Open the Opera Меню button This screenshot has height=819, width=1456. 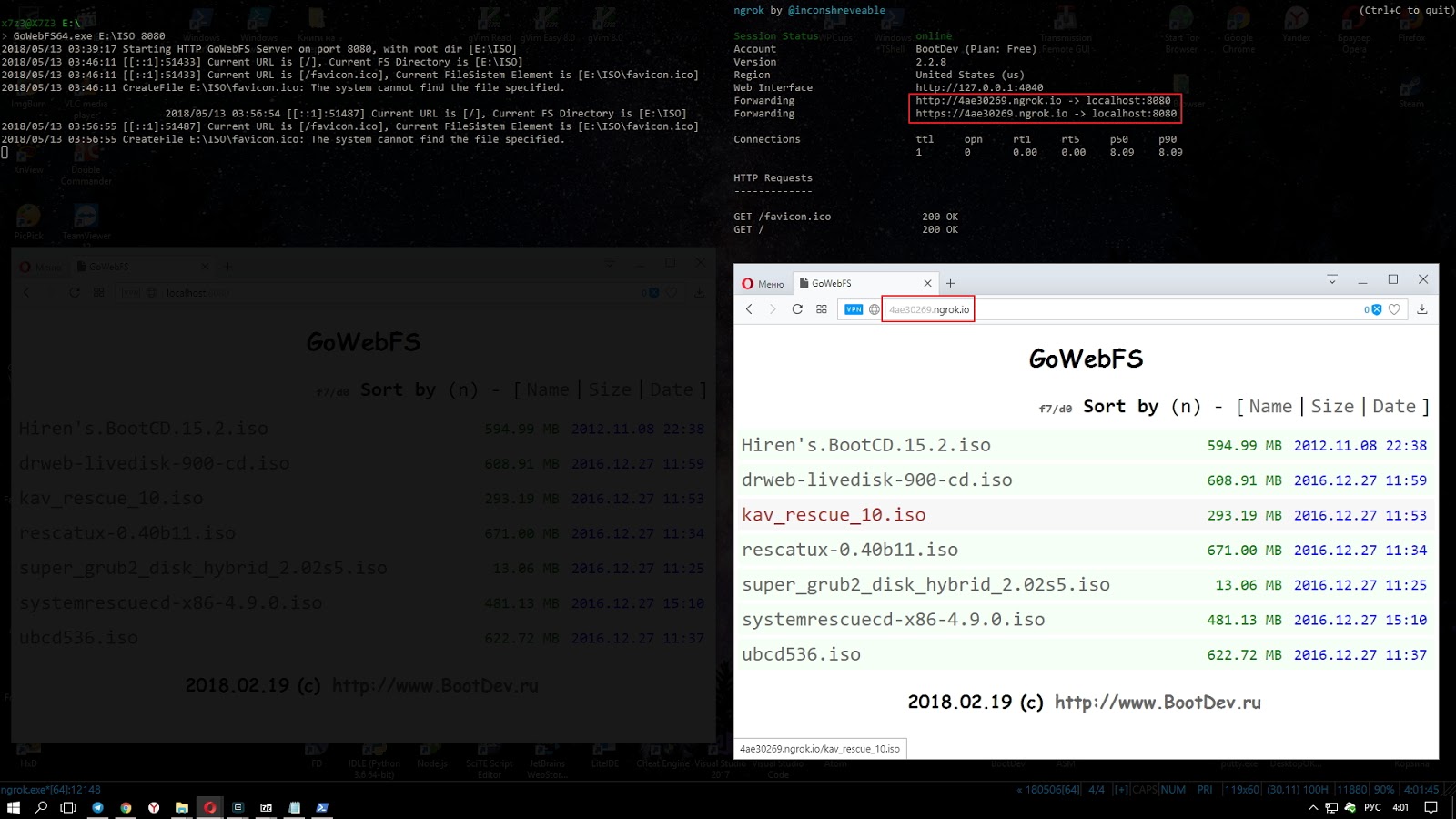point(763,284)
